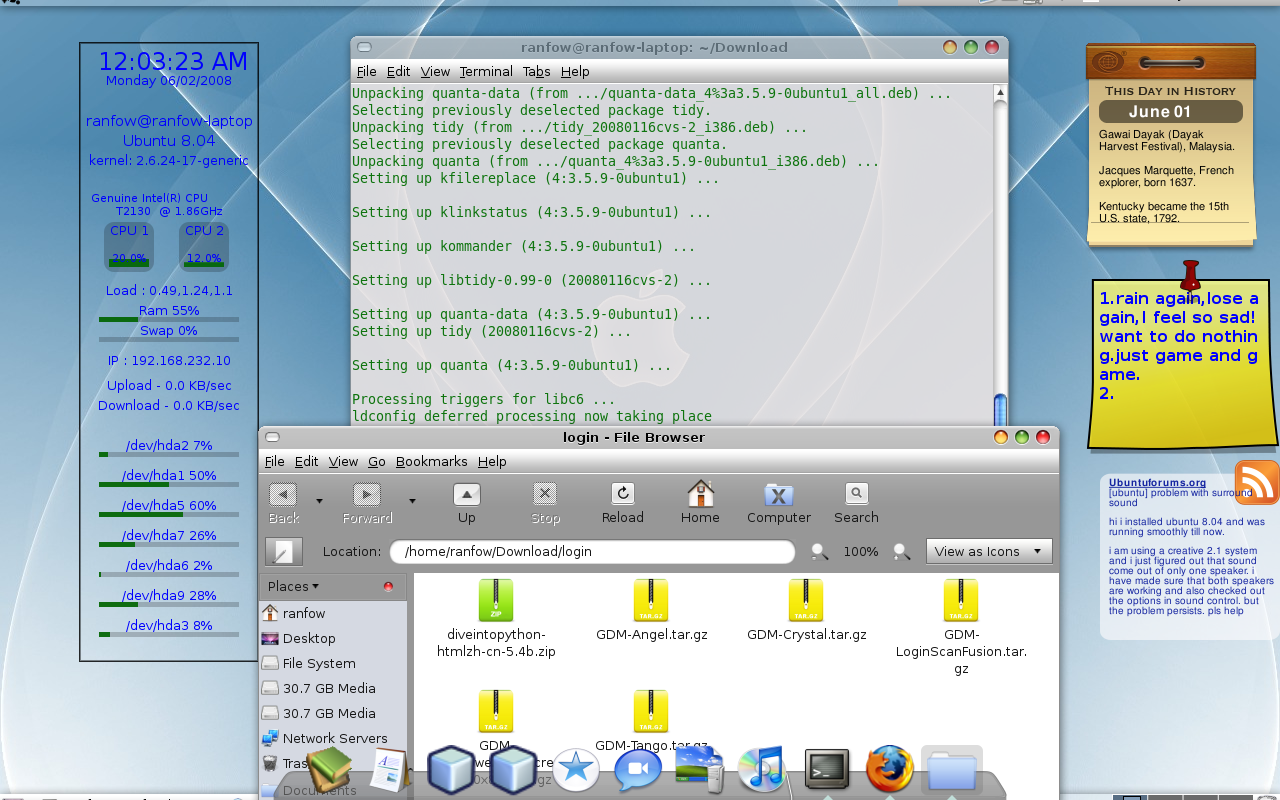Viewport: 1280px width, 800px height.
Task: Zoom in with the magnifier right of 100%
Action: pos(901,551)
